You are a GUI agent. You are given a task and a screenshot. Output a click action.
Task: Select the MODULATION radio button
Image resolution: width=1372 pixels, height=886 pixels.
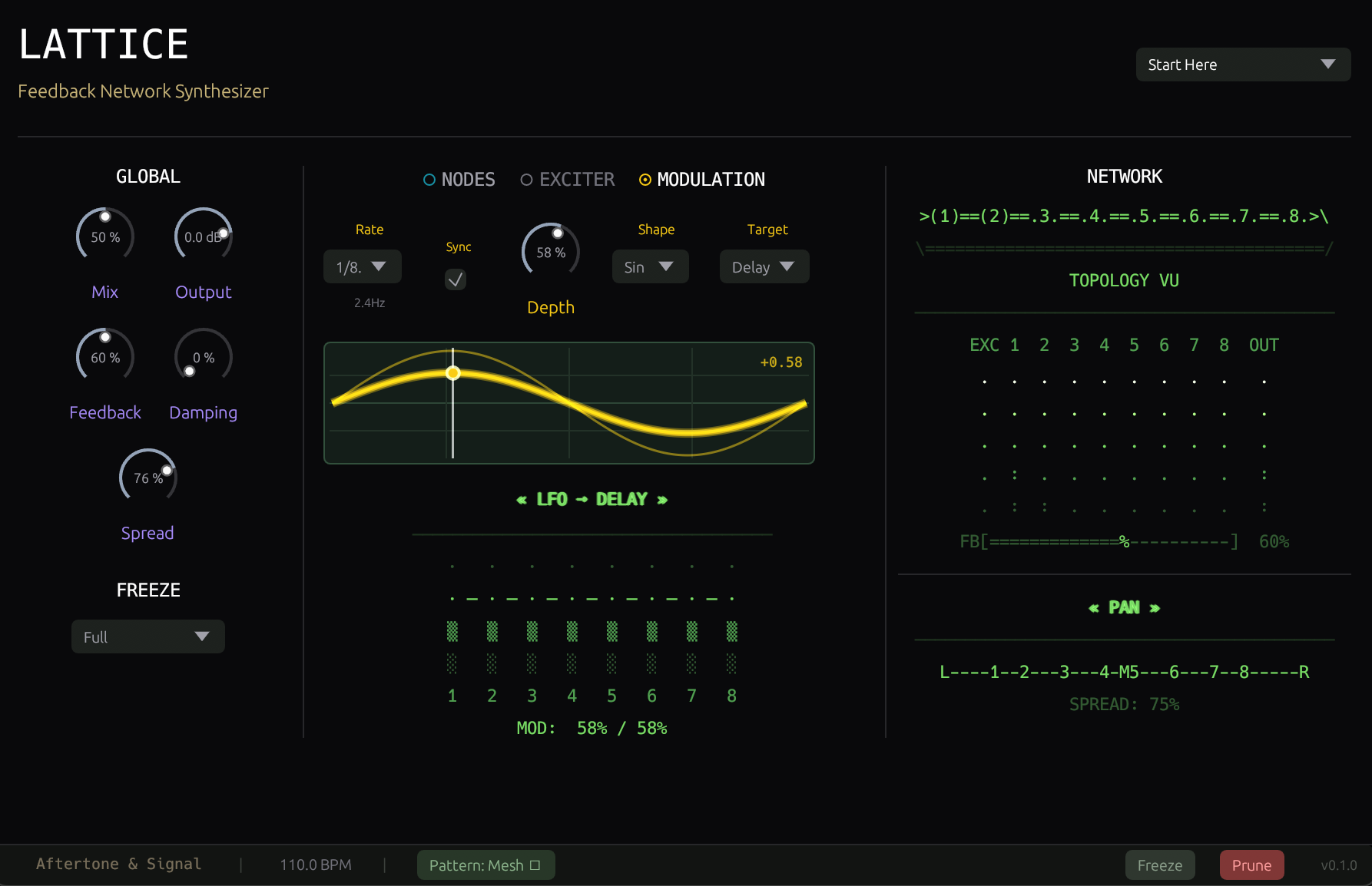pyautogui.click(x=645, y=179)
